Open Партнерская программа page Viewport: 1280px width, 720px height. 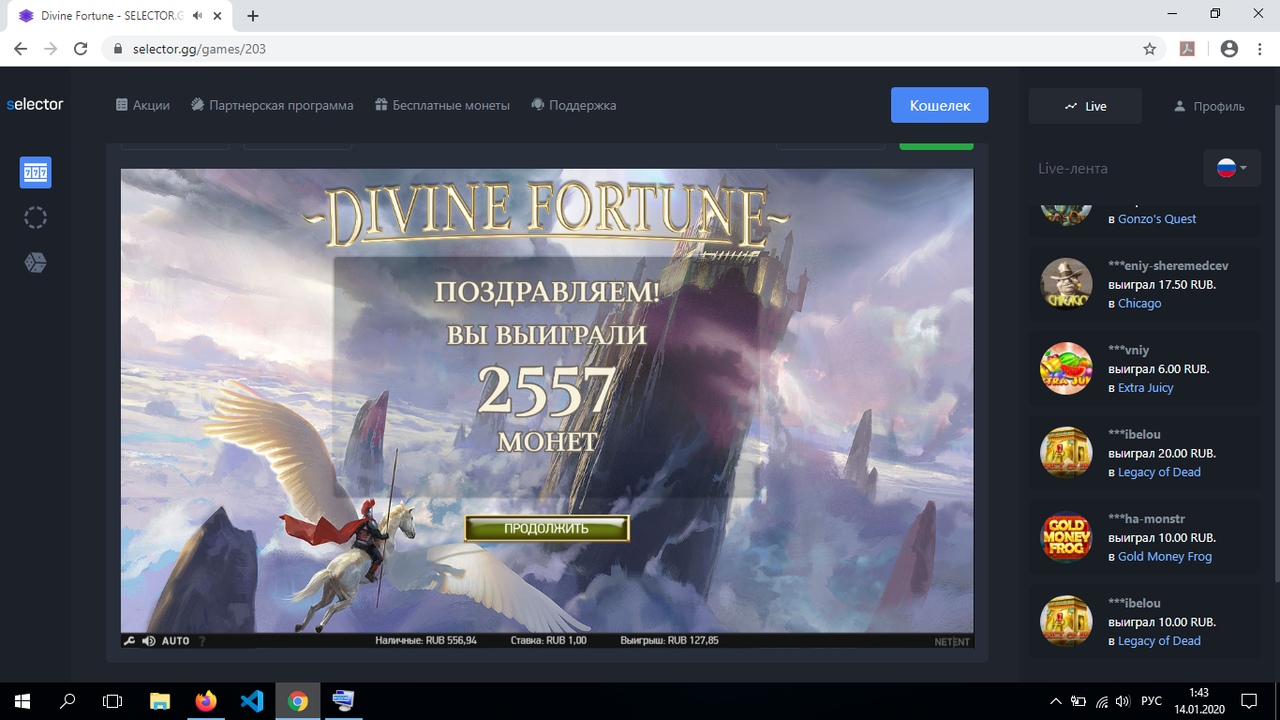[272, 105]
